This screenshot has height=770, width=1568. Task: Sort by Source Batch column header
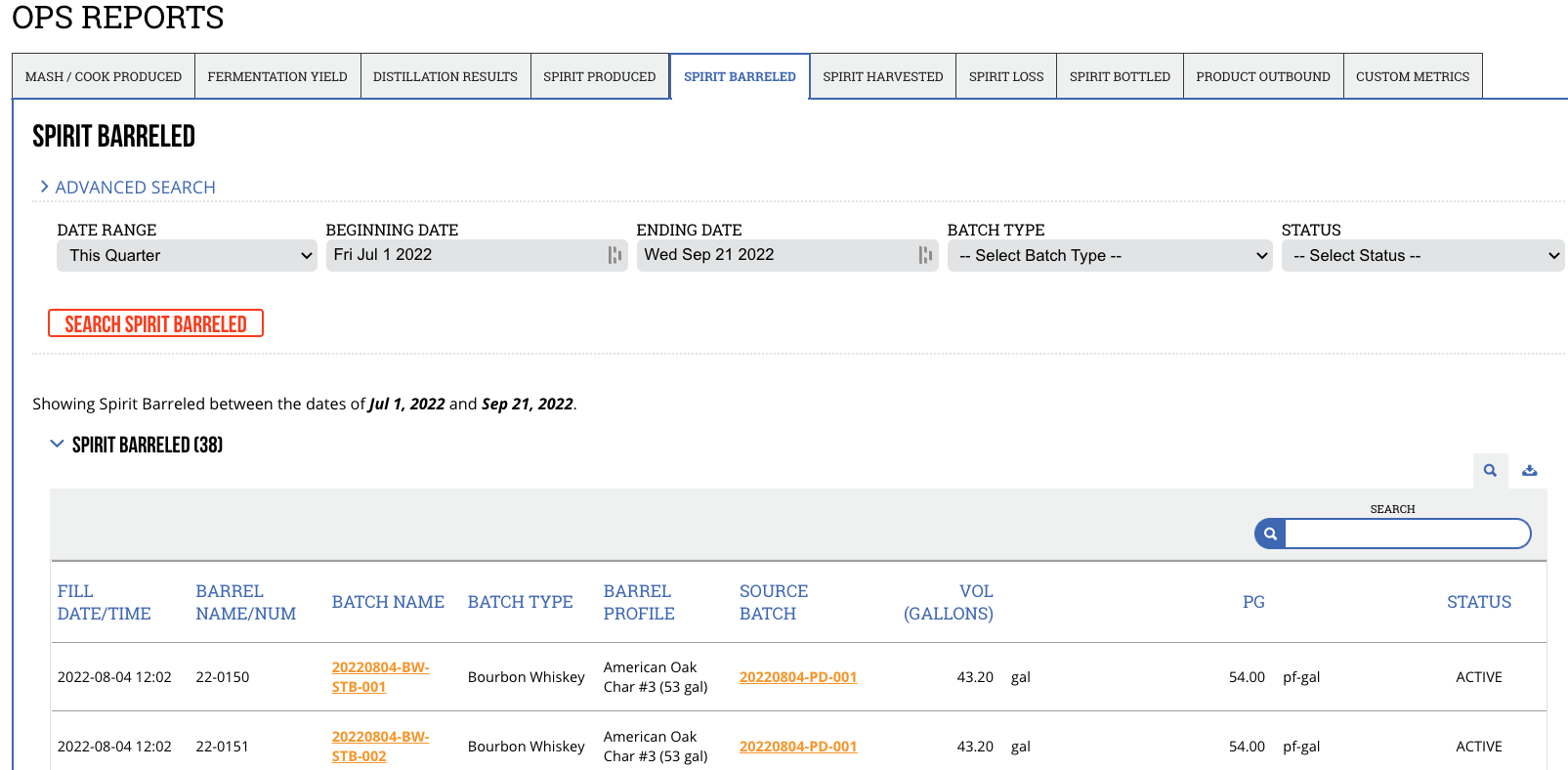tap(774, 602)
